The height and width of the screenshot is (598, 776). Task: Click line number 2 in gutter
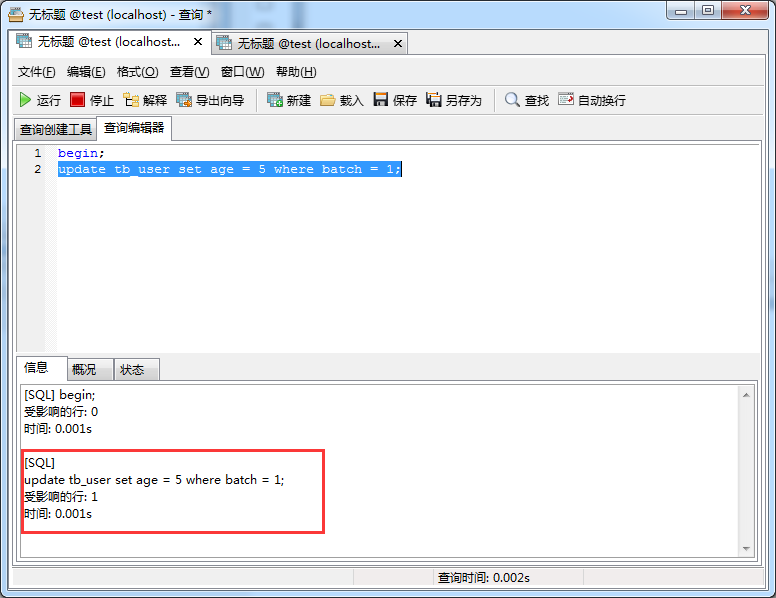(x=38, y=169)
